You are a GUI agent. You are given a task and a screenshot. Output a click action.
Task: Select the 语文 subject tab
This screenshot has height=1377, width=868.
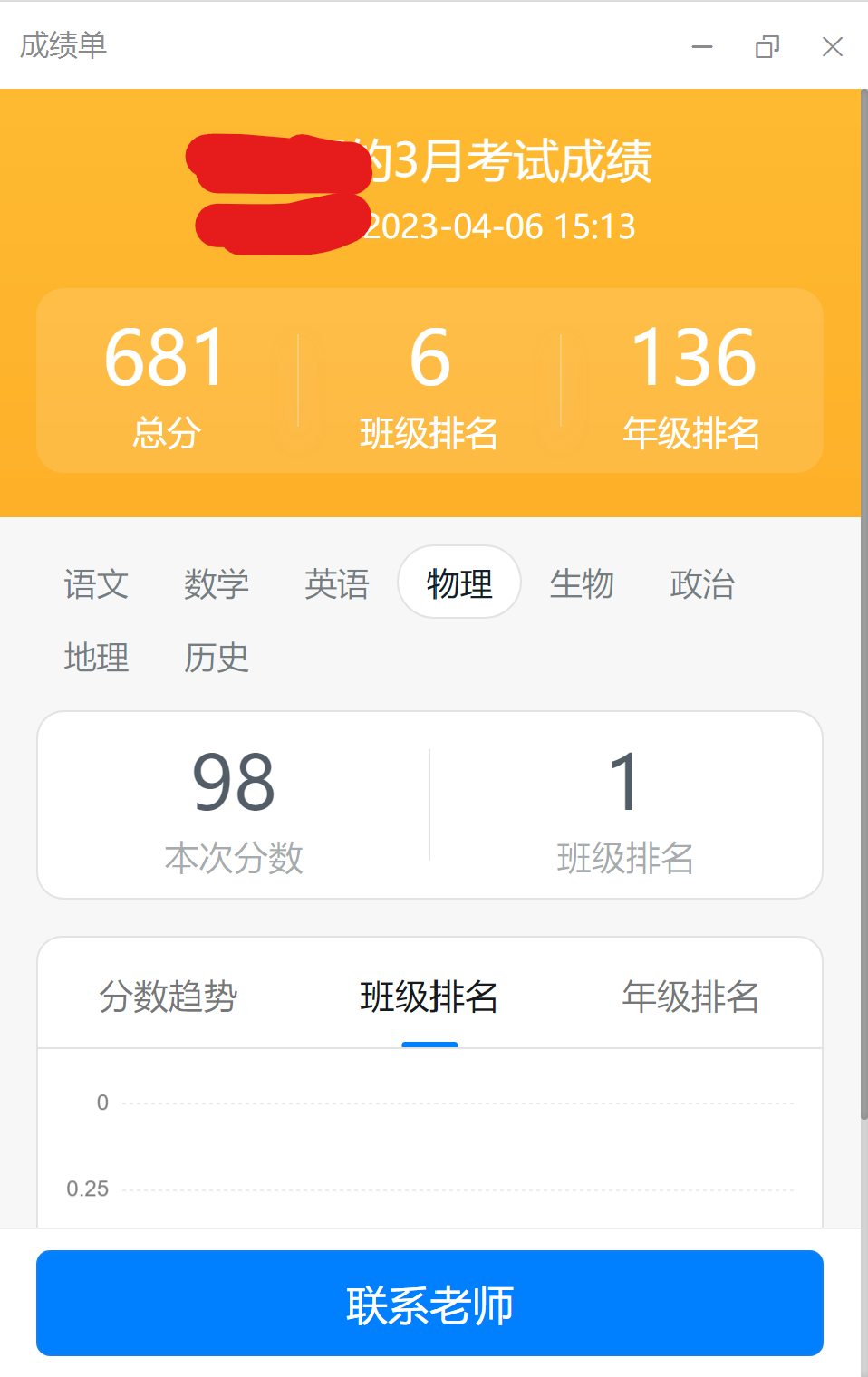pyautogui.click(x=96, y=584)
